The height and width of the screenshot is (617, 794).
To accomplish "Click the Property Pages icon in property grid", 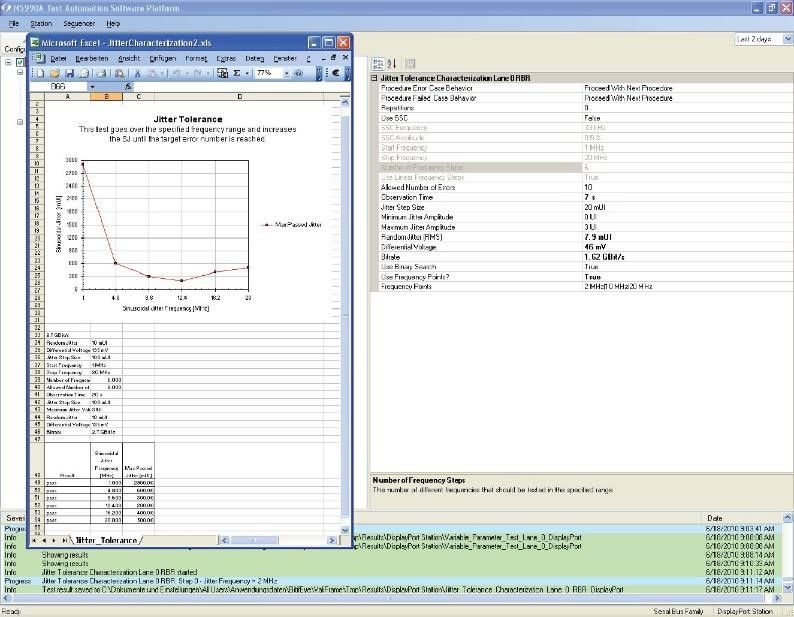I will (x=410, y=64).
